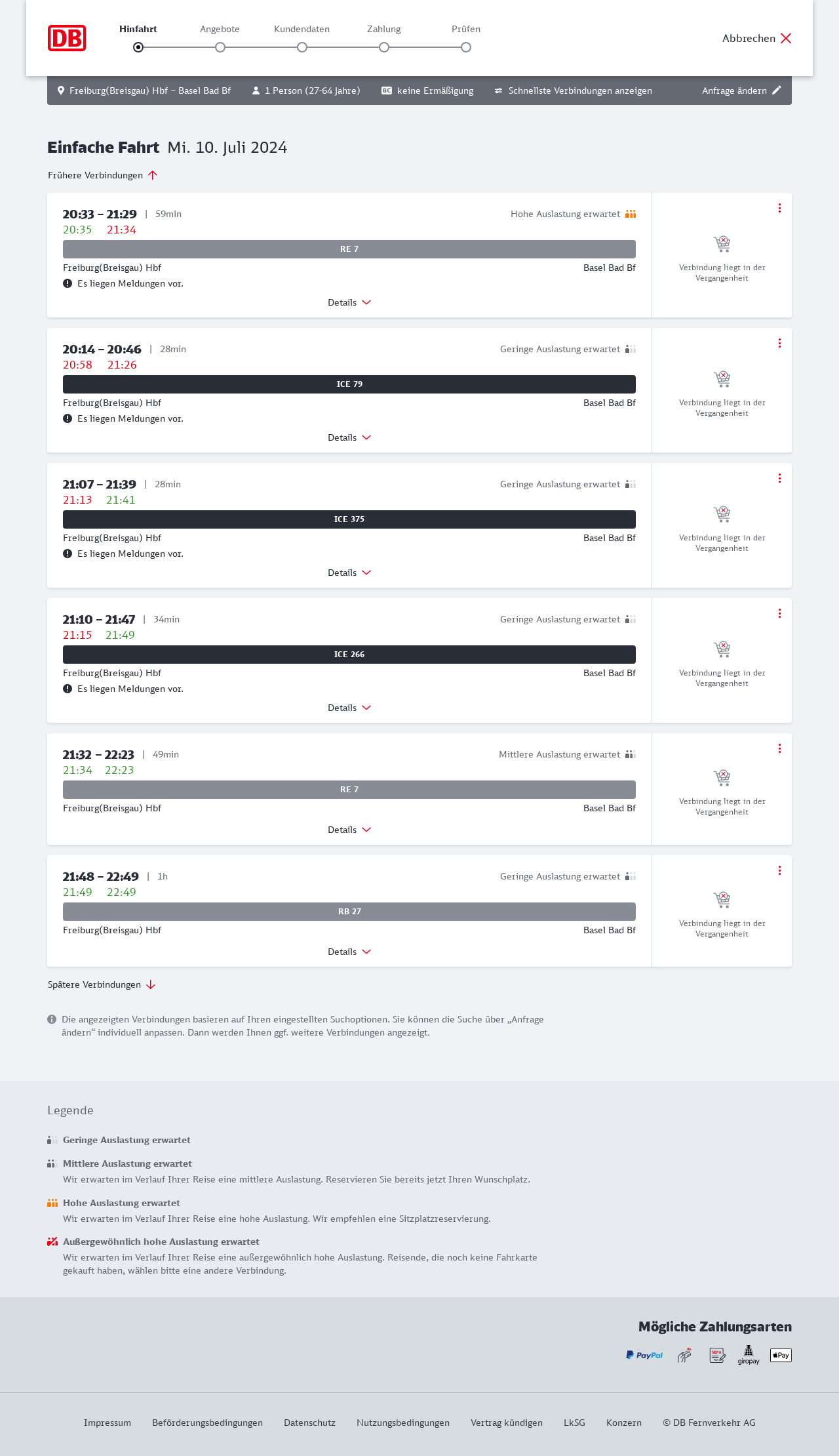
Task: Open the Impressum footer link
Action: point(107,1423)
